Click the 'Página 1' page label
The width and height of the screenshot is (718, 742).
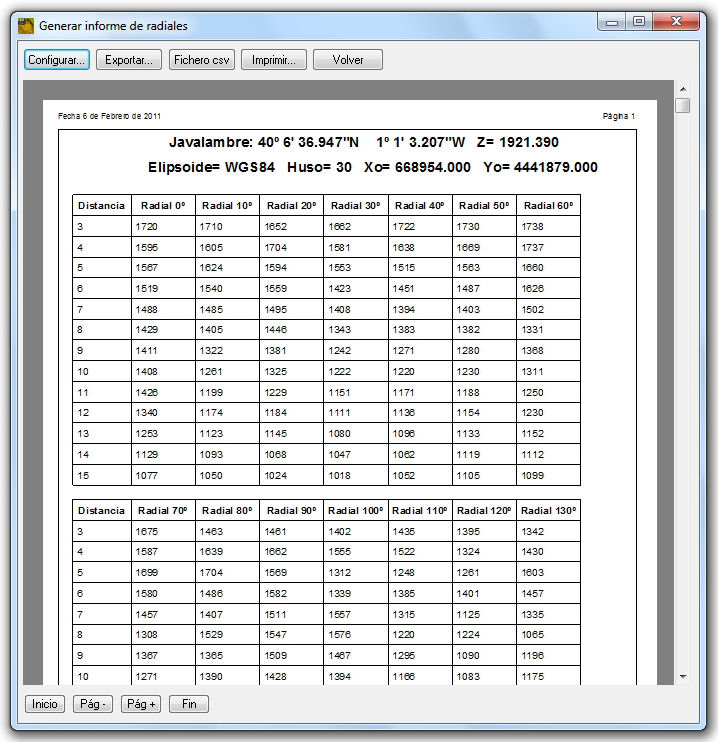(x=619, y=116)
